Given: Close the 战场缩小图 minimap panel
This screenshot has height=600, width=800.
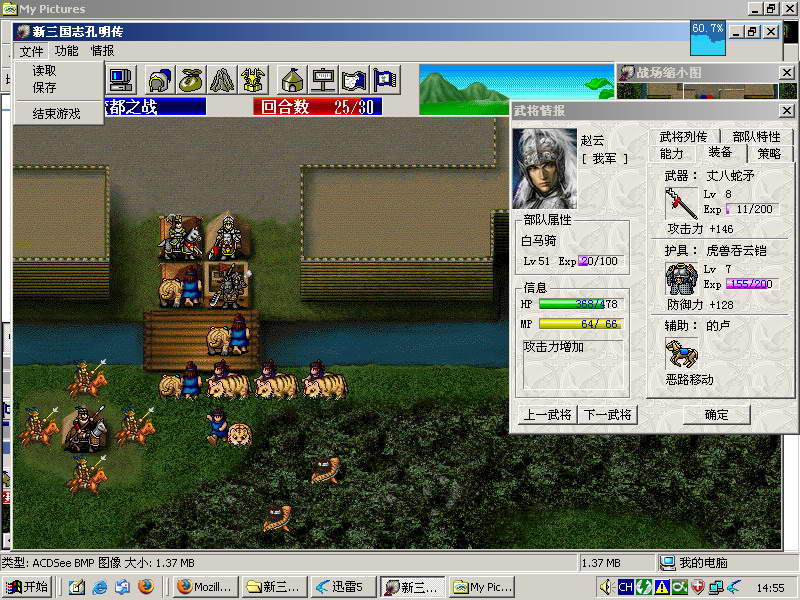Looking at the screenshot, I should tap(787, 73).
